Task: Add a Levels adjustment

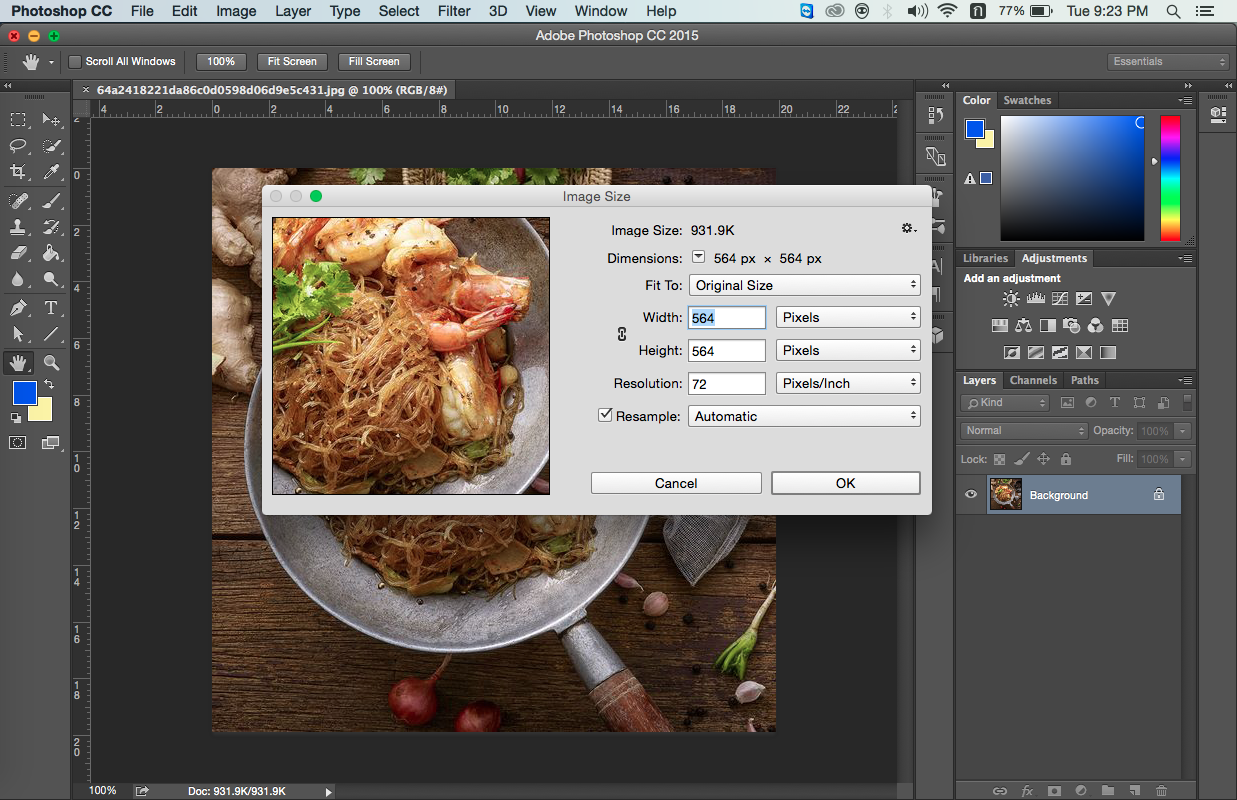Action: pos(1036,299)
